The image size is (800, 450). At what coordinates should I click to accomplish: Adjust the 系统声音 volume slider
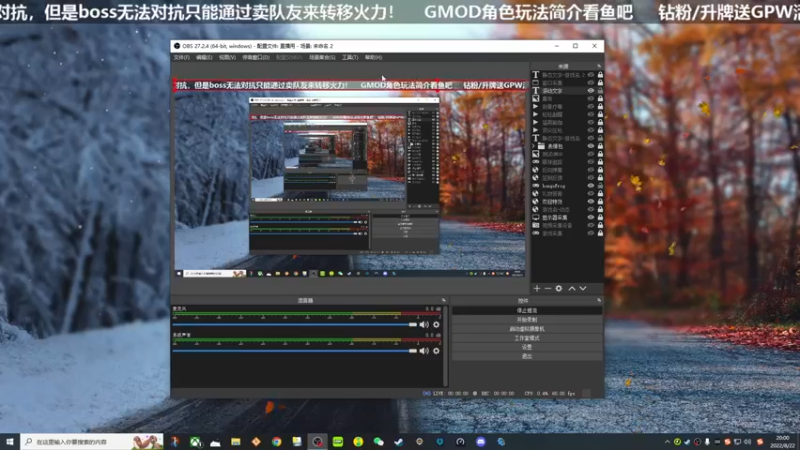pyautogui.click(x=295, y=351)
